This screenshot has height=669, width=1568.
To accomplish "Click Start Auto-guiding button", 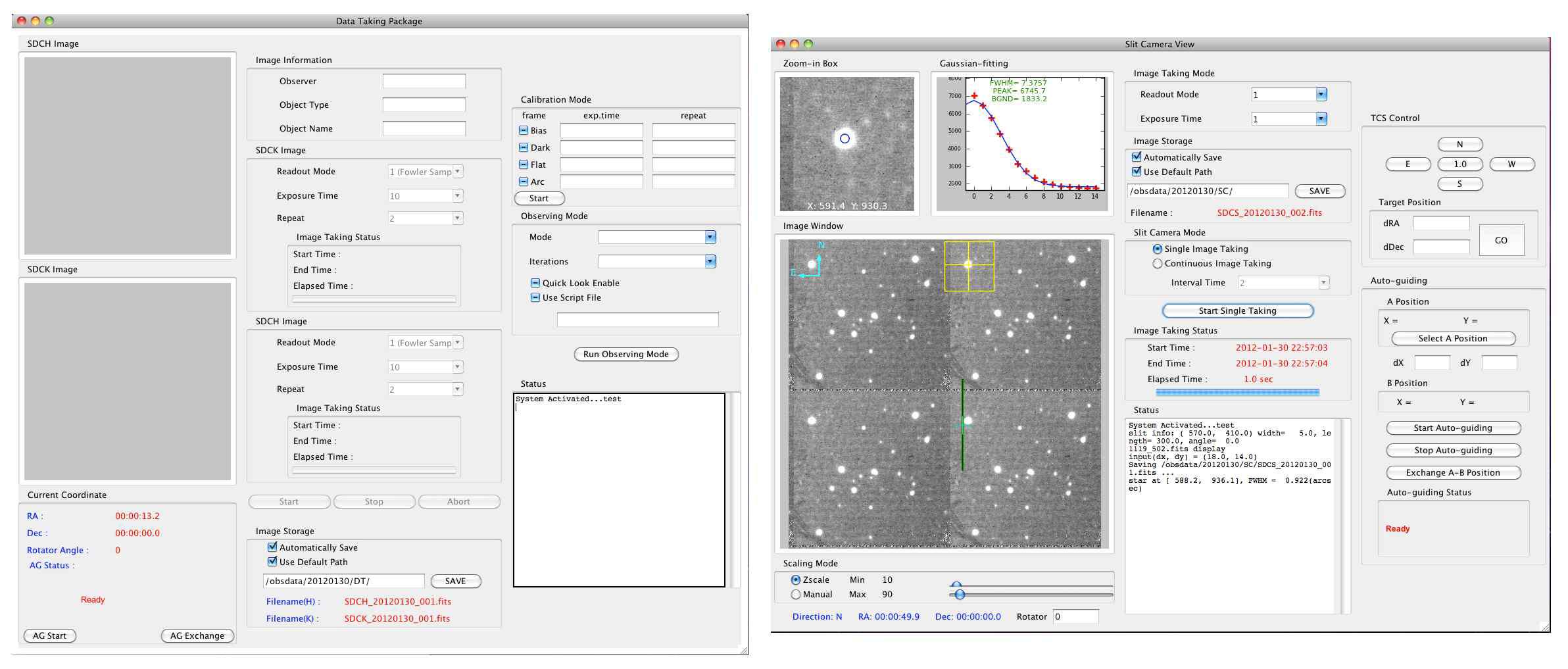I will tap(1454, 428).
